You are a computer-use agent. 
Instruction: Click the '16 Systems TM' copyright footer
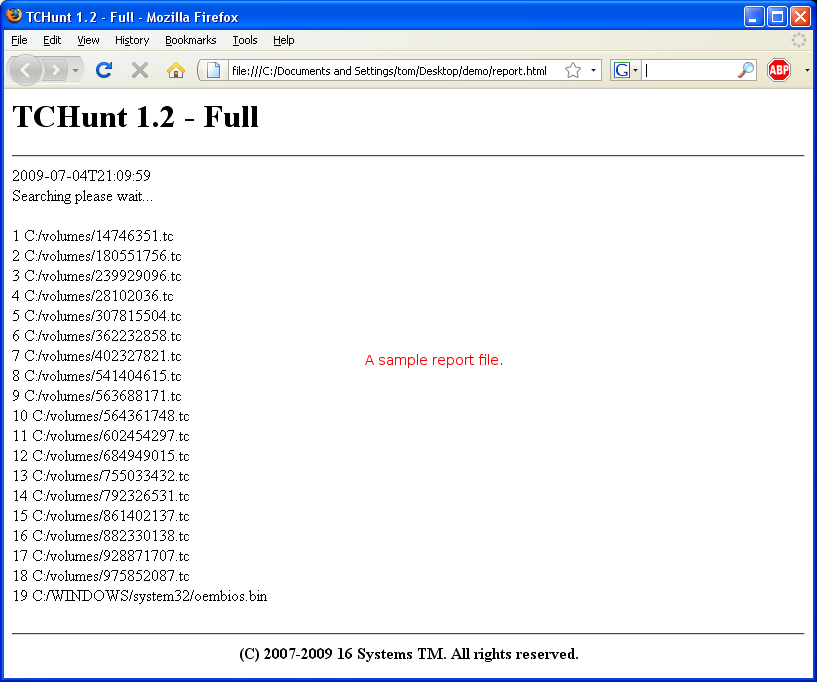pyautogui.click(x=409, y=654)
